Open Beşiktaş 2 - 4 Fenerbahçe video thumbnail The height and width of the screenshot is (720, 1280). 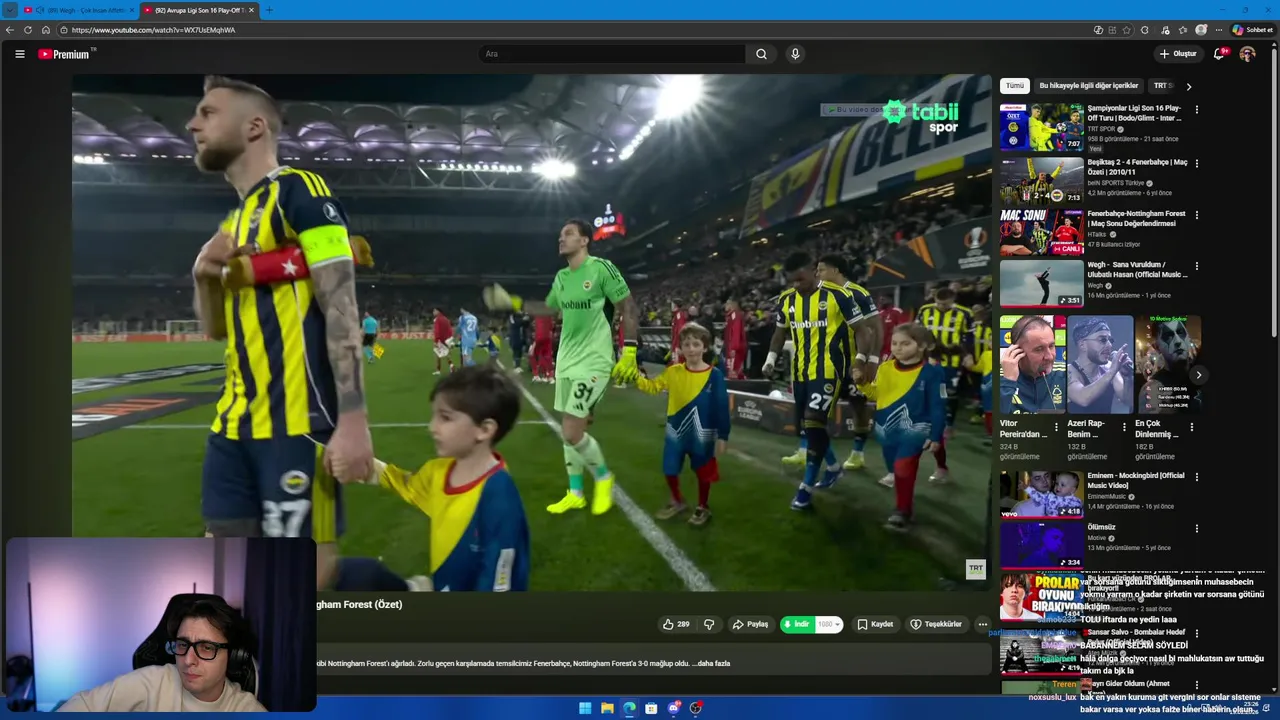tap(1042, 180)
